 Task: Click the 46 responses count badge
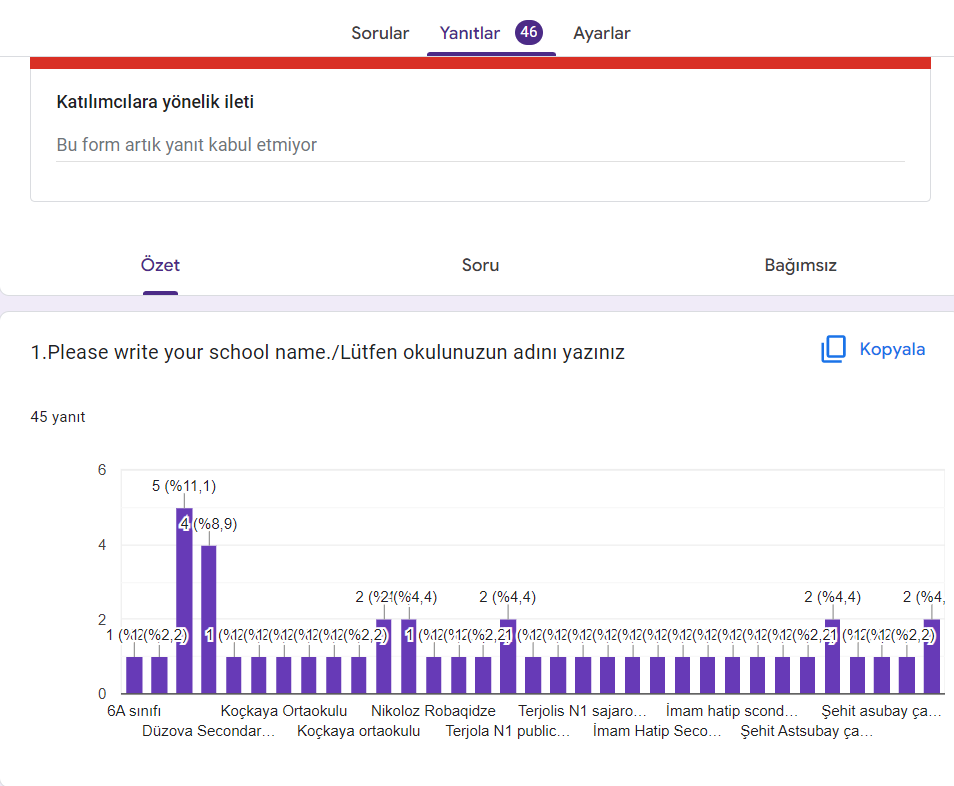(529, 32)
